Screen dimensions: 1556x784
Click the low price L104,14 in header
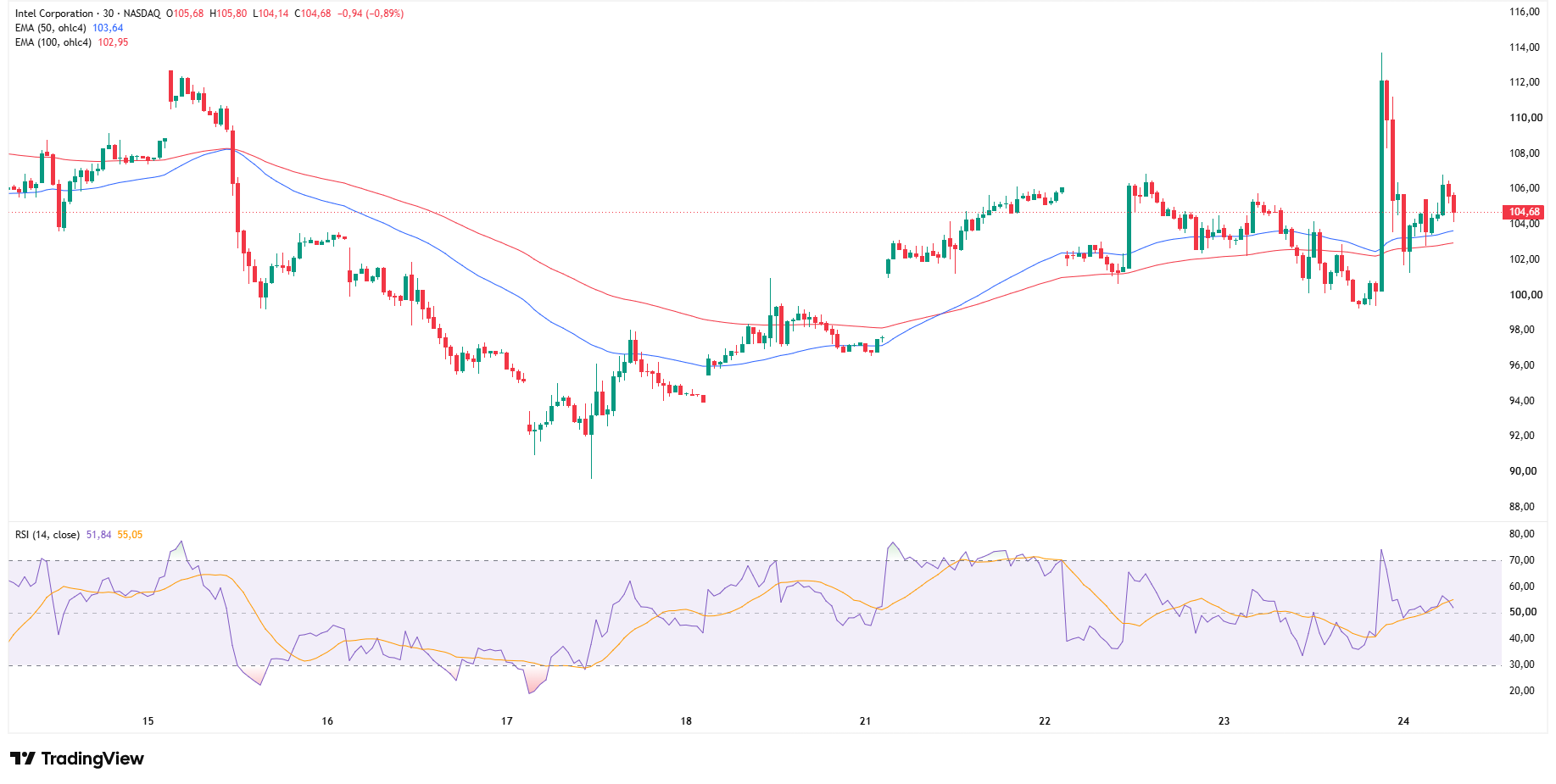pyautogui.click(x=270, y=14)
